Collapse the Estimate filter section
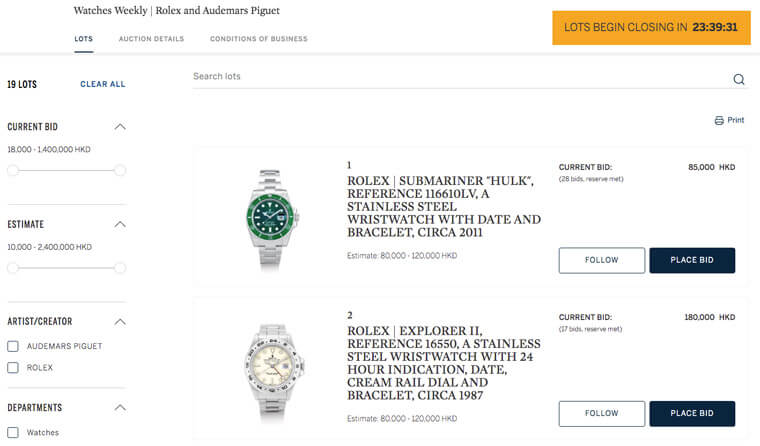The width and height of the screenshot is (760, 446). [120, 224]
